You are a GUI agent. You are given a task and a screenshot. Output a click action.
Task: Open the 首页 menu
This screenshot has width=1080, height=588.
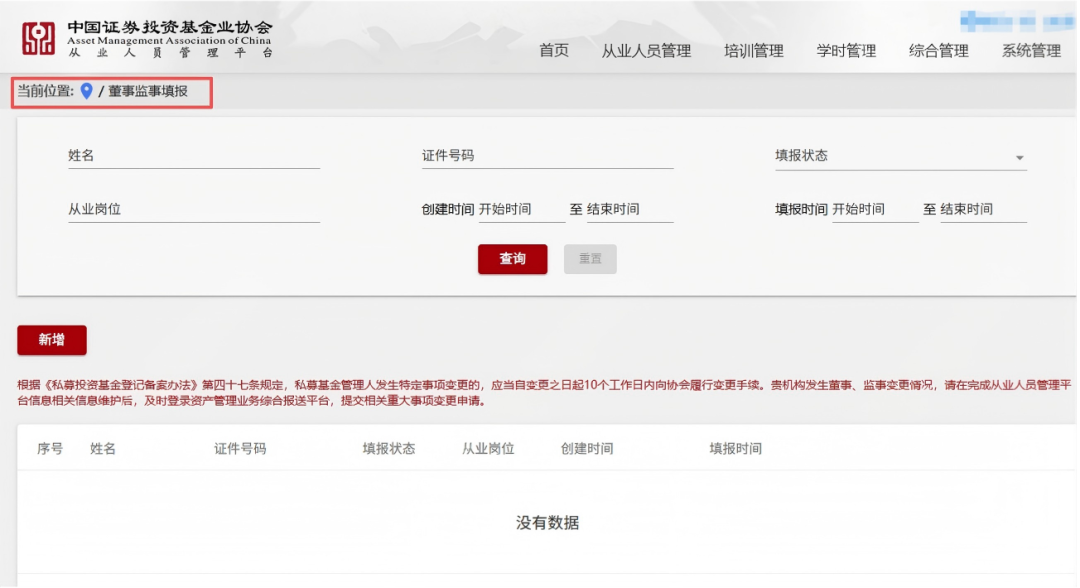pos(554,50)
